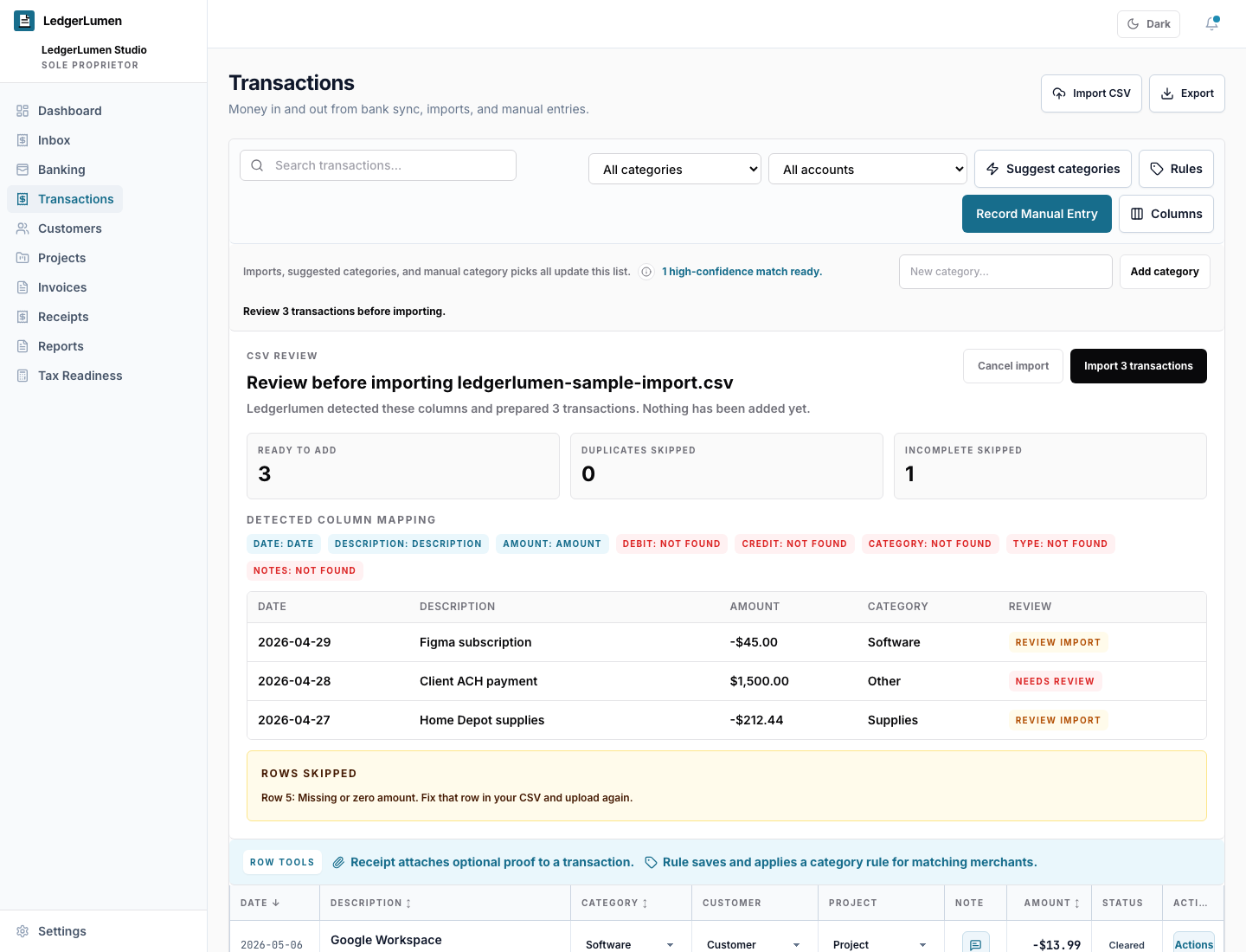The width and height of the screenshot is (1246, 952).
Task: Click the AMOUNT: AMOUNT mapping chip
Action: pos(552,544)
